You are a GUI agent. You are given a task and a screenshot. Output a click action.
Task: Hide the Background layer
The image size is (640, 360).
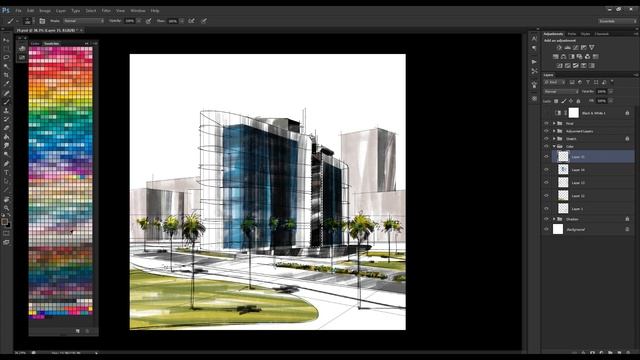coord(547,229)
